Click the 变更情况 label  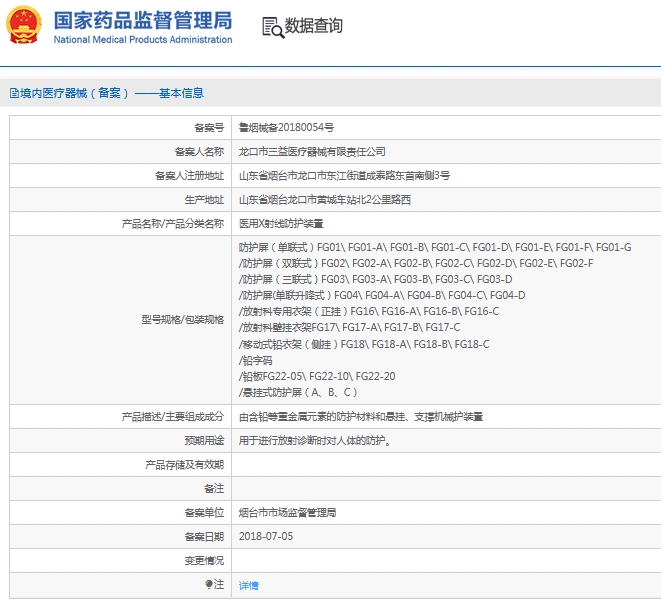pos(204,561)
